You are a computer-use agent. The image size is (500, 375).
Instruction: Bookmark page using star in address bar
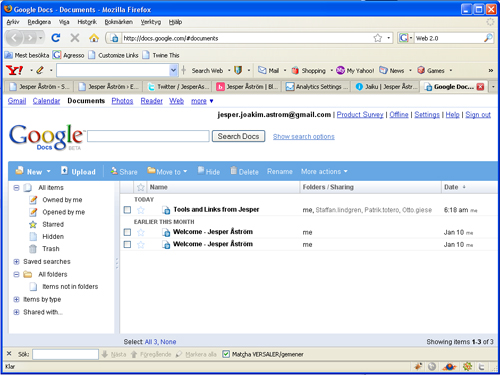coord(377,38)
